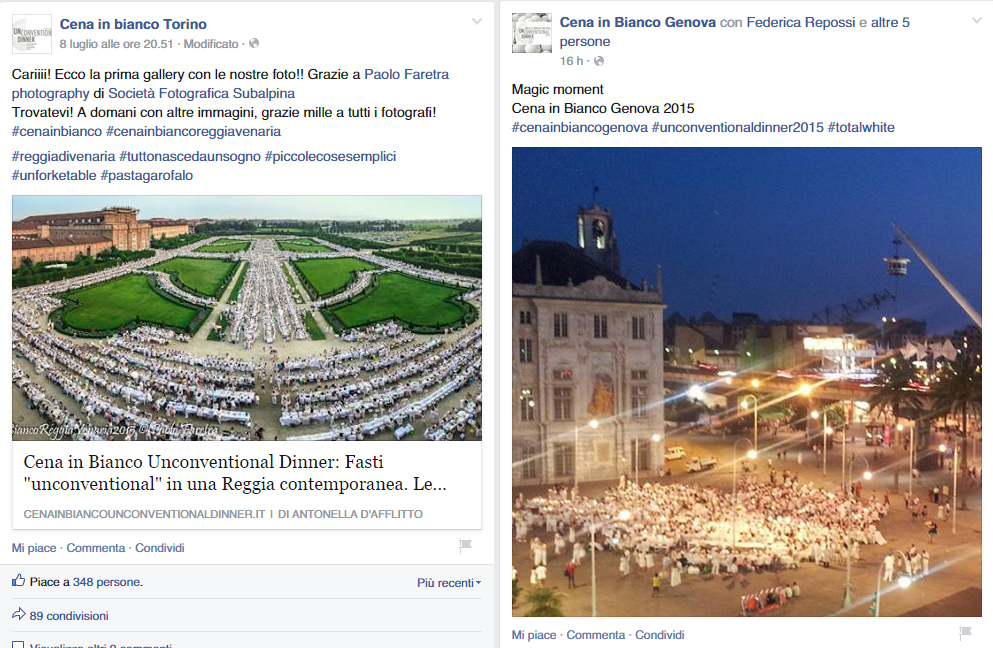Expand Torino post options chevron
This screenshot has width=993, height=648.
click(477, 22)
